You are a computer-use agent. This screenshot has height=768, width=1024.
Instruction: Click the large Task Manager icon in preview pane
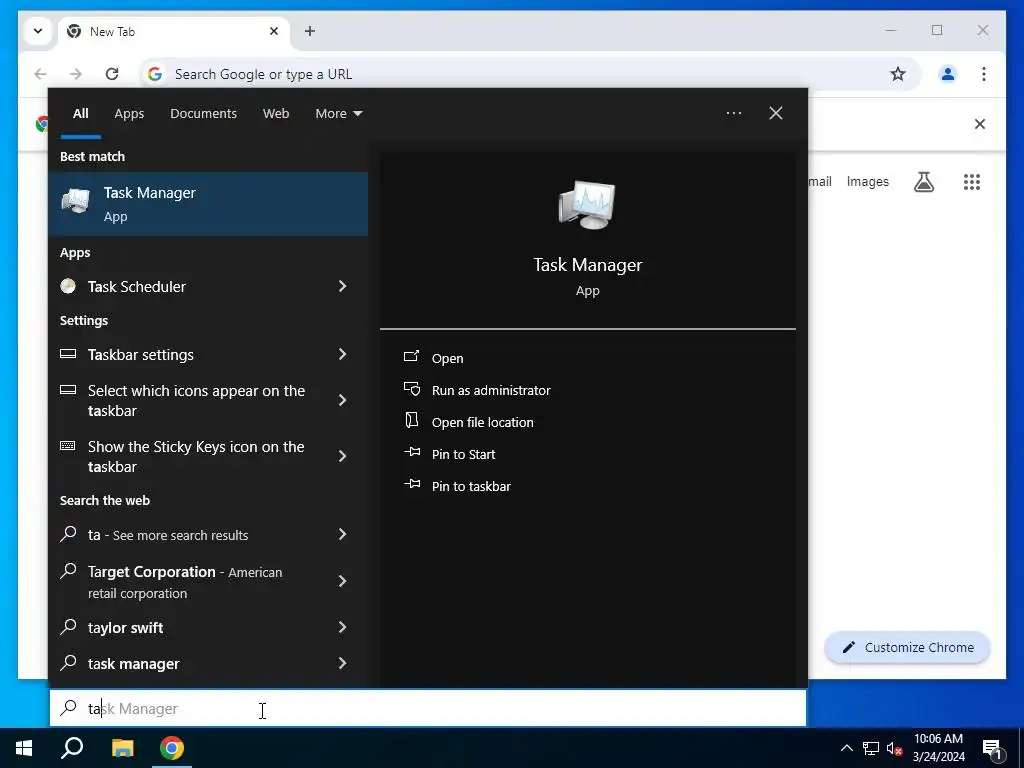pos(587,205)
